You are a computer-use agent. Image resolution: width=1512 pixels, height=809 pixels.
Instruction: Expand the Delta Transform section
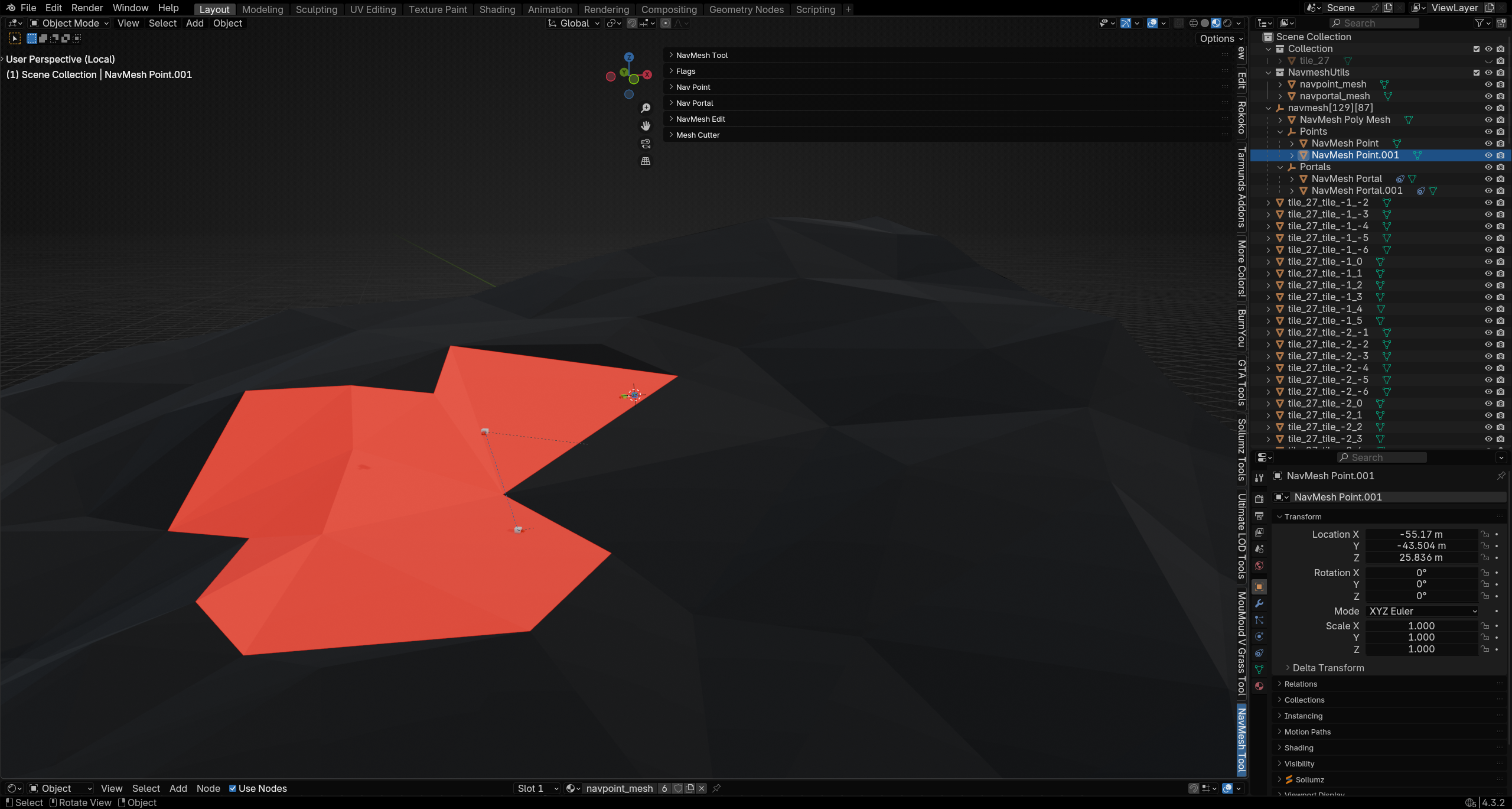(1328, 668)
